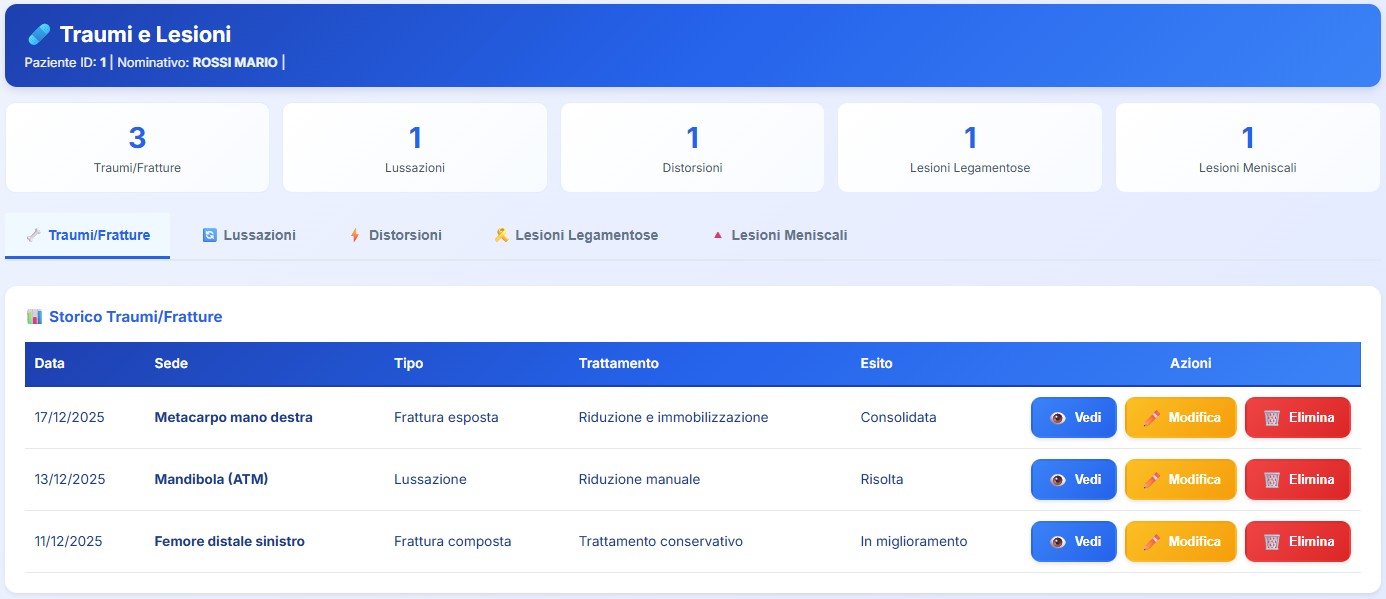Click the Lussazioni tab icon
Image resolution: width=1386 pixels, height=599 pixels.
click(x=210, y=236)
